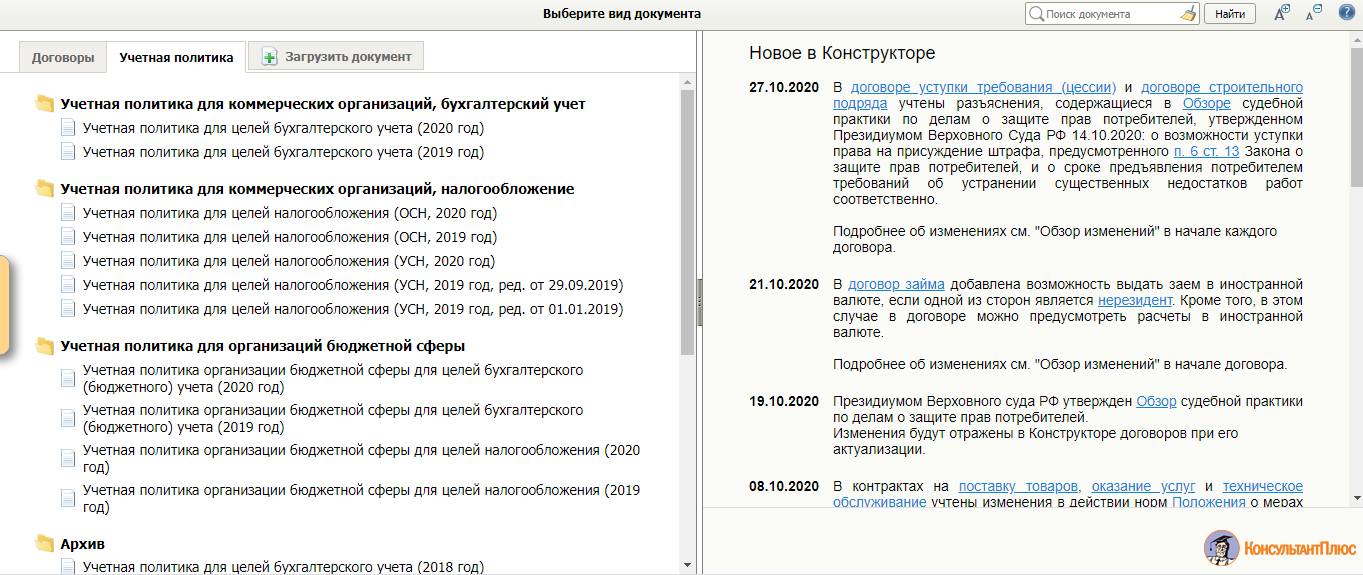This screenshot has height=575, width=1363.
Task: Collapse the налогообложение folder for commercial organizations
Action: point(45,189)
